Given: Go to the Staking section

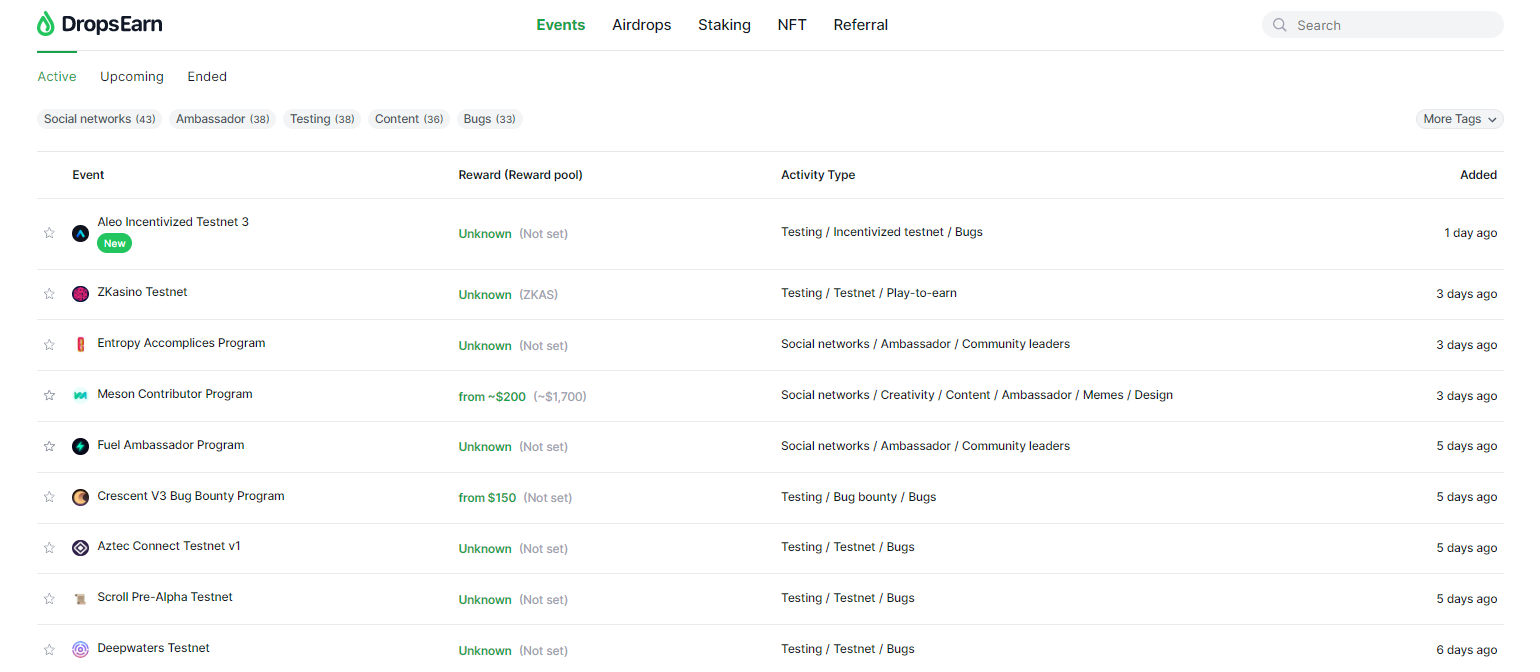Looking at the screenshot, I should coord(724,25).
